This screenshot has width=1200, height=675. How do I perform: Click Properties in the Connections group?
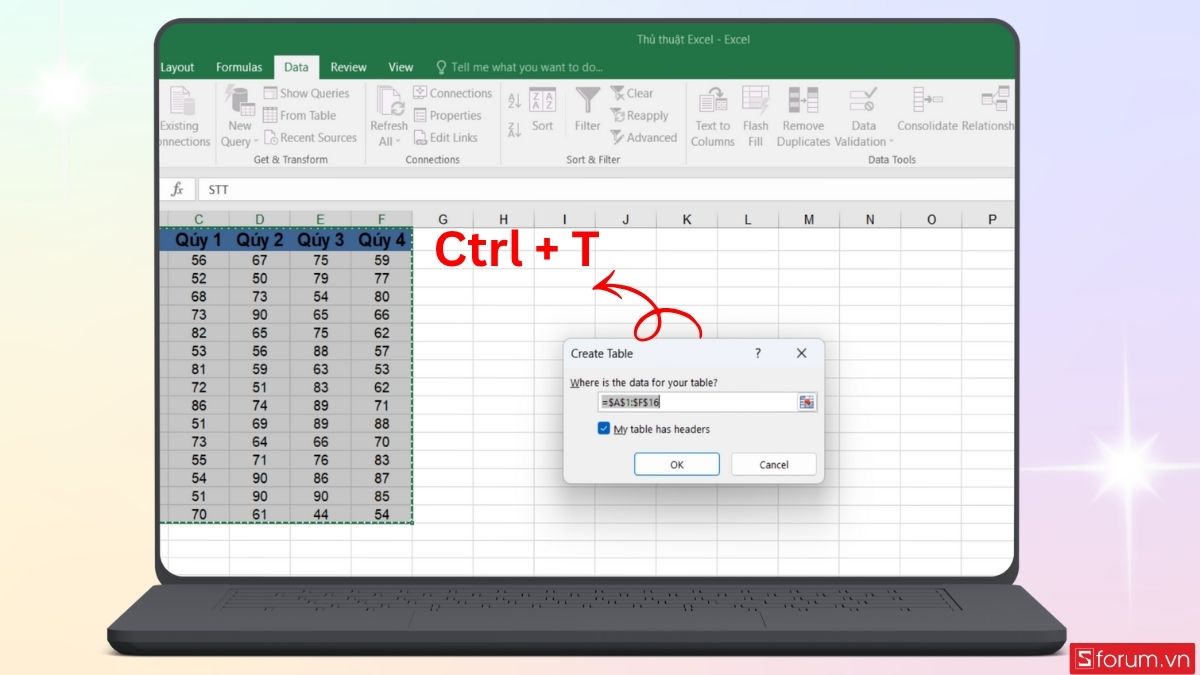pos(447,115)
